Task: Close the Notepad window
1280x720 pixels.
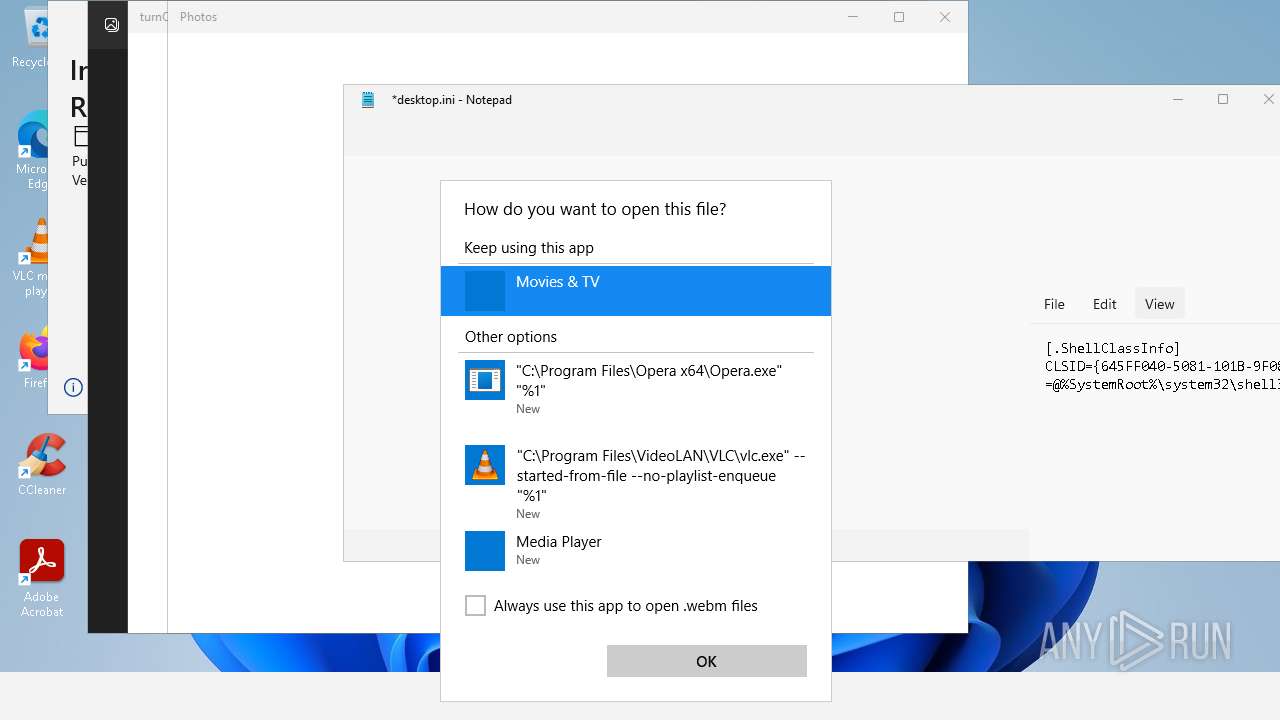Action: pos(1268,100)
